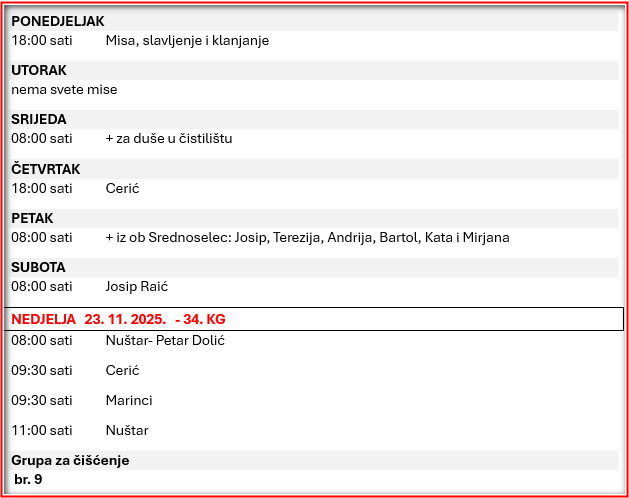Click the 'Marinci' mass entry
This screenshot has height=498, width=629.
pyautogui.click(x=129, y=400)
